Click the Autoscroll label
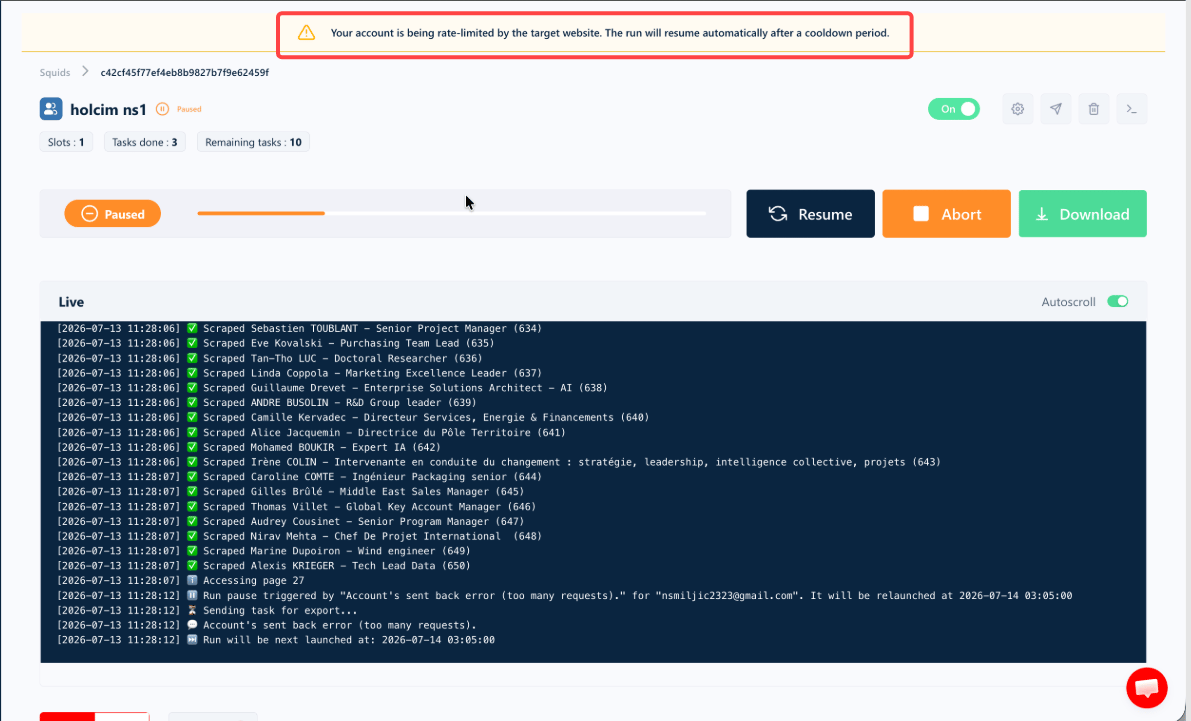Screen dimensions: 1191x721 1068,302
